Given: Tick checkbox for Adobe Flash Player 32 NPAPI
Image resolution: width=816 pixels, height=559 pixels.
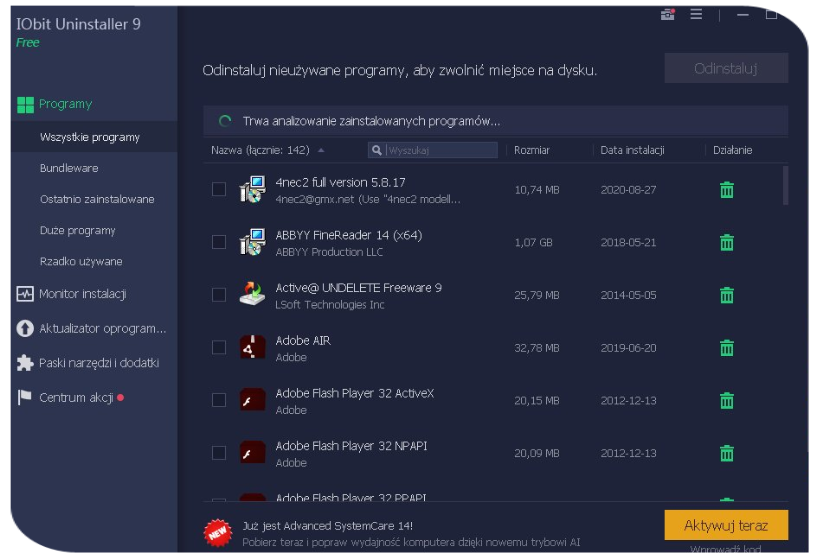Looking at the screenshot, I should click(x=219, y=453).
